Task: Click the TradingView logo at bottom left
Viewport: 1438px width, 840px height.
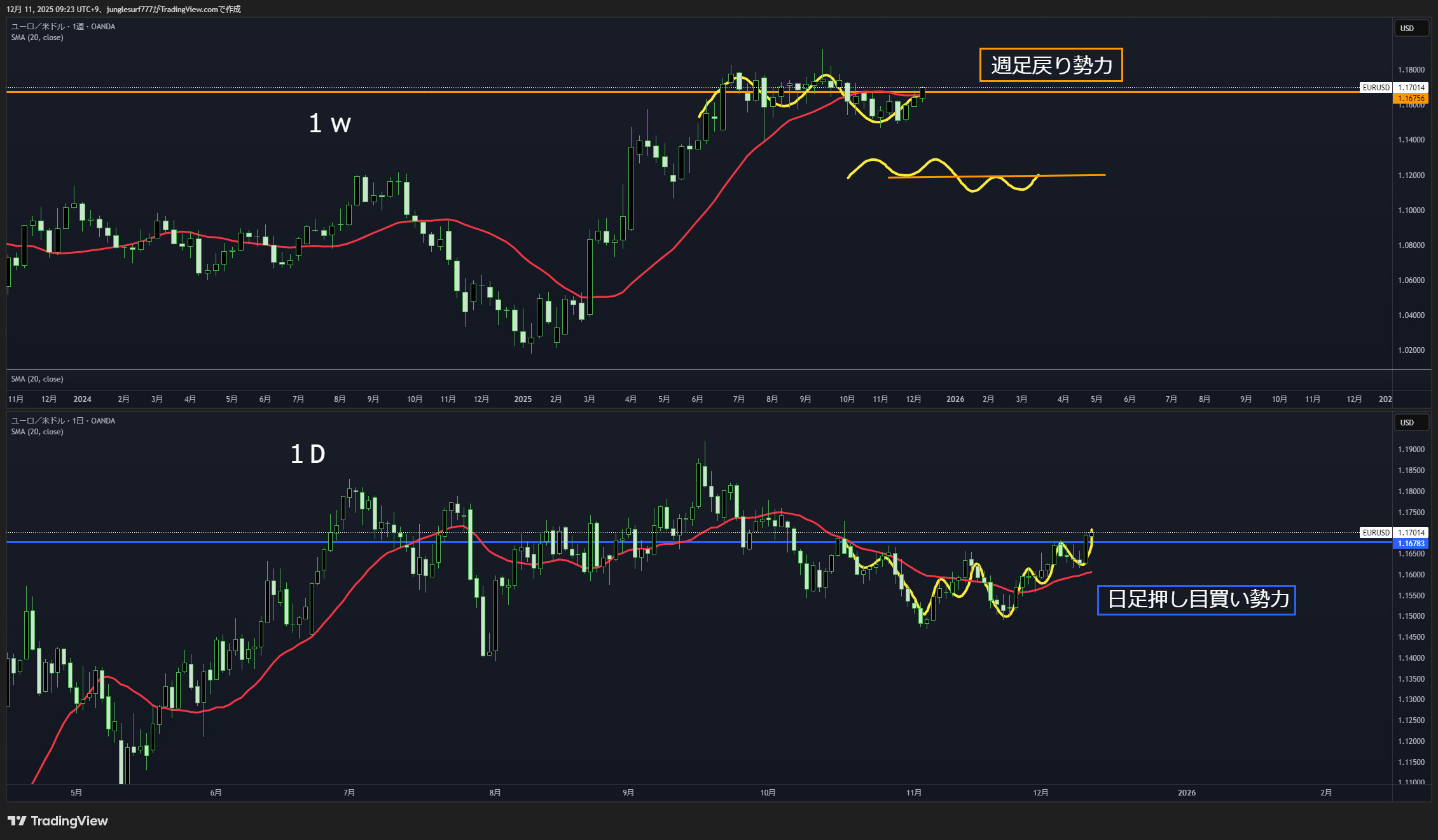Action: [x=58, y=821]
